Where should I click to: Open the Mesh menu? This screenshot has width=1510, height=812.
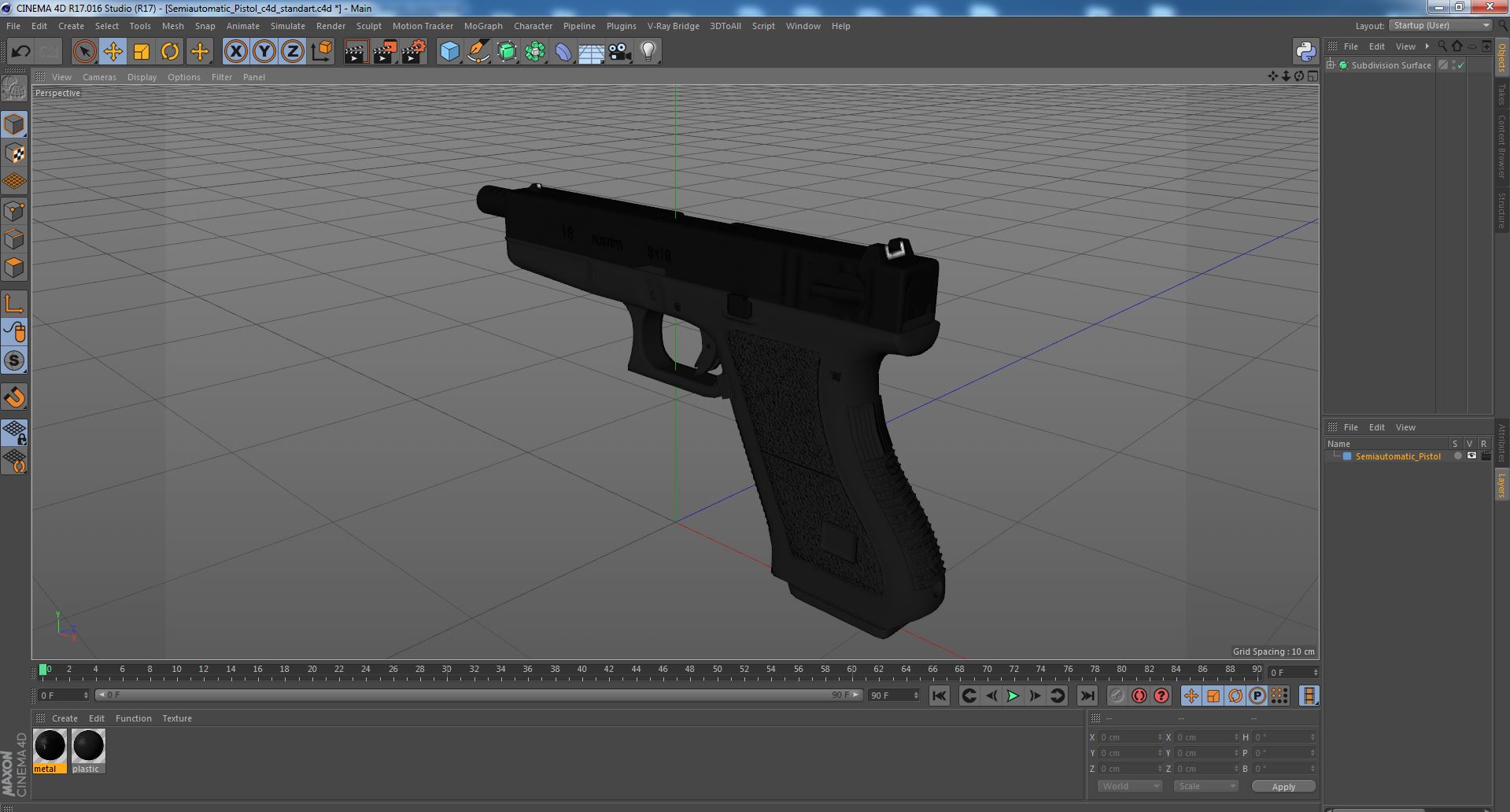172,26
